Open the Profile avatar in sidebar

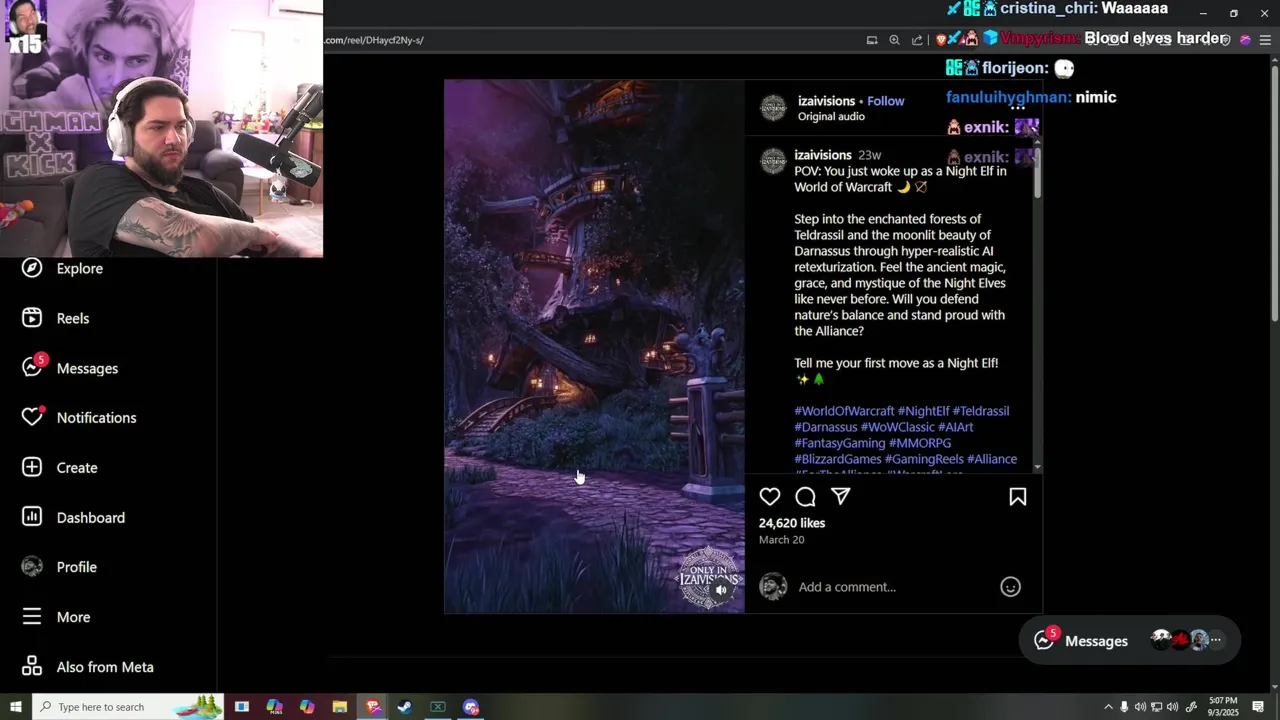coord(32,567)
